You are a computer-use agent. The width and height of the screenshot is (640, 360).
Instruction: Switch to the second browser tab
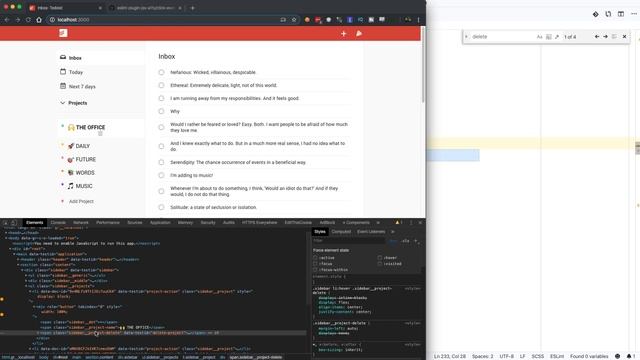point(145,8)
